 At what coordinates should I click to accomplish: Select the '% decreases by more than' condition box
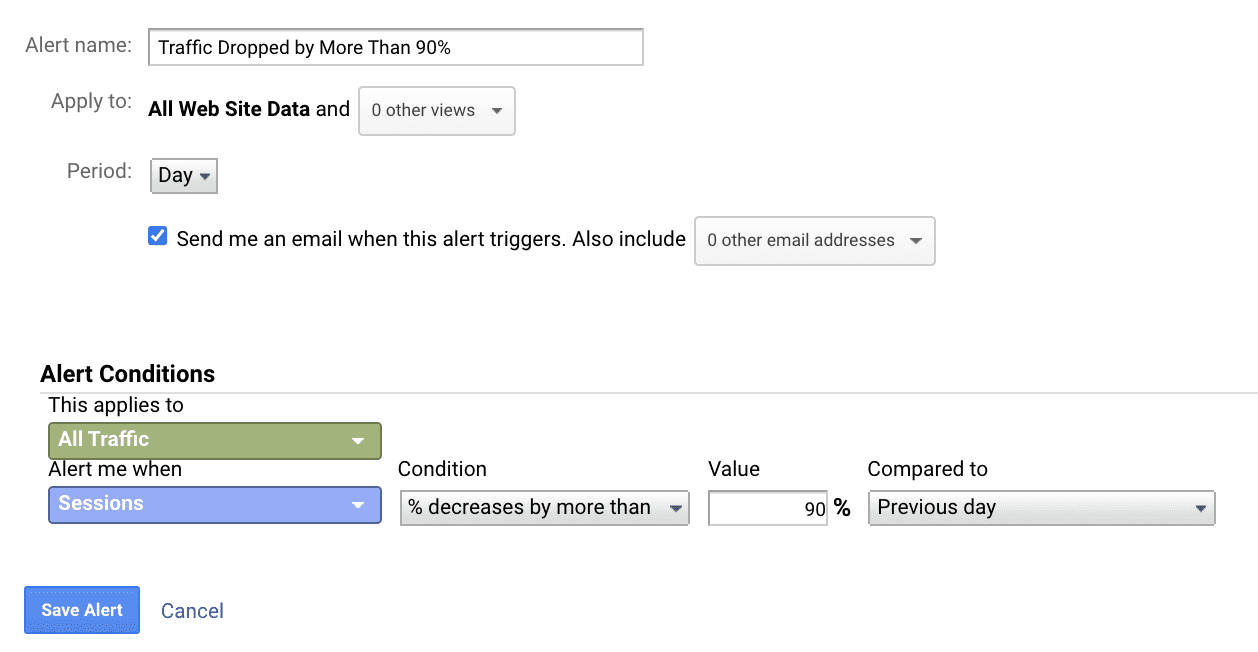tap(544, 508)
